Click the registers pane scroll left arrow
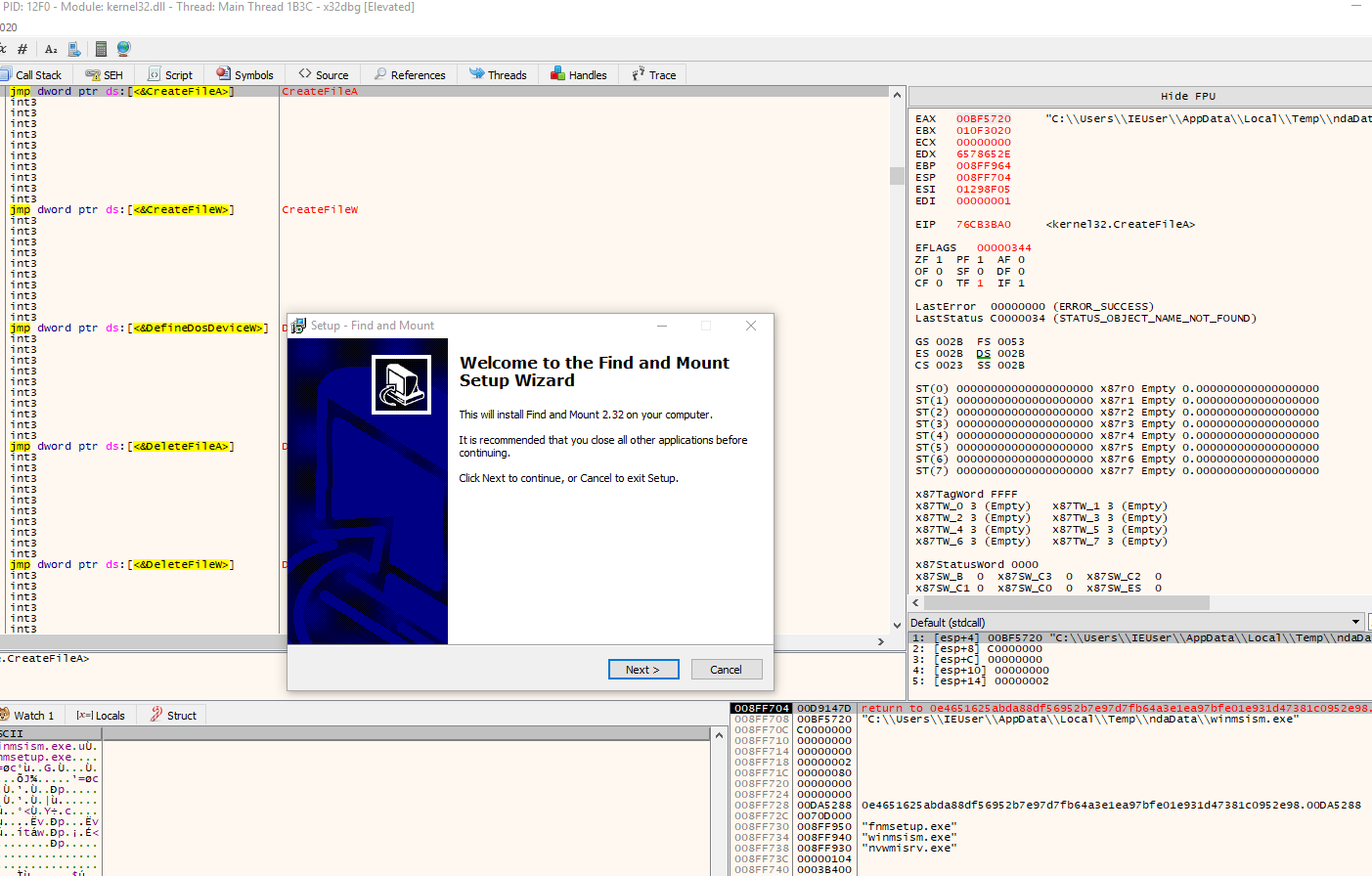This screenshot has height=876, width=1372. tap(915, 603)
